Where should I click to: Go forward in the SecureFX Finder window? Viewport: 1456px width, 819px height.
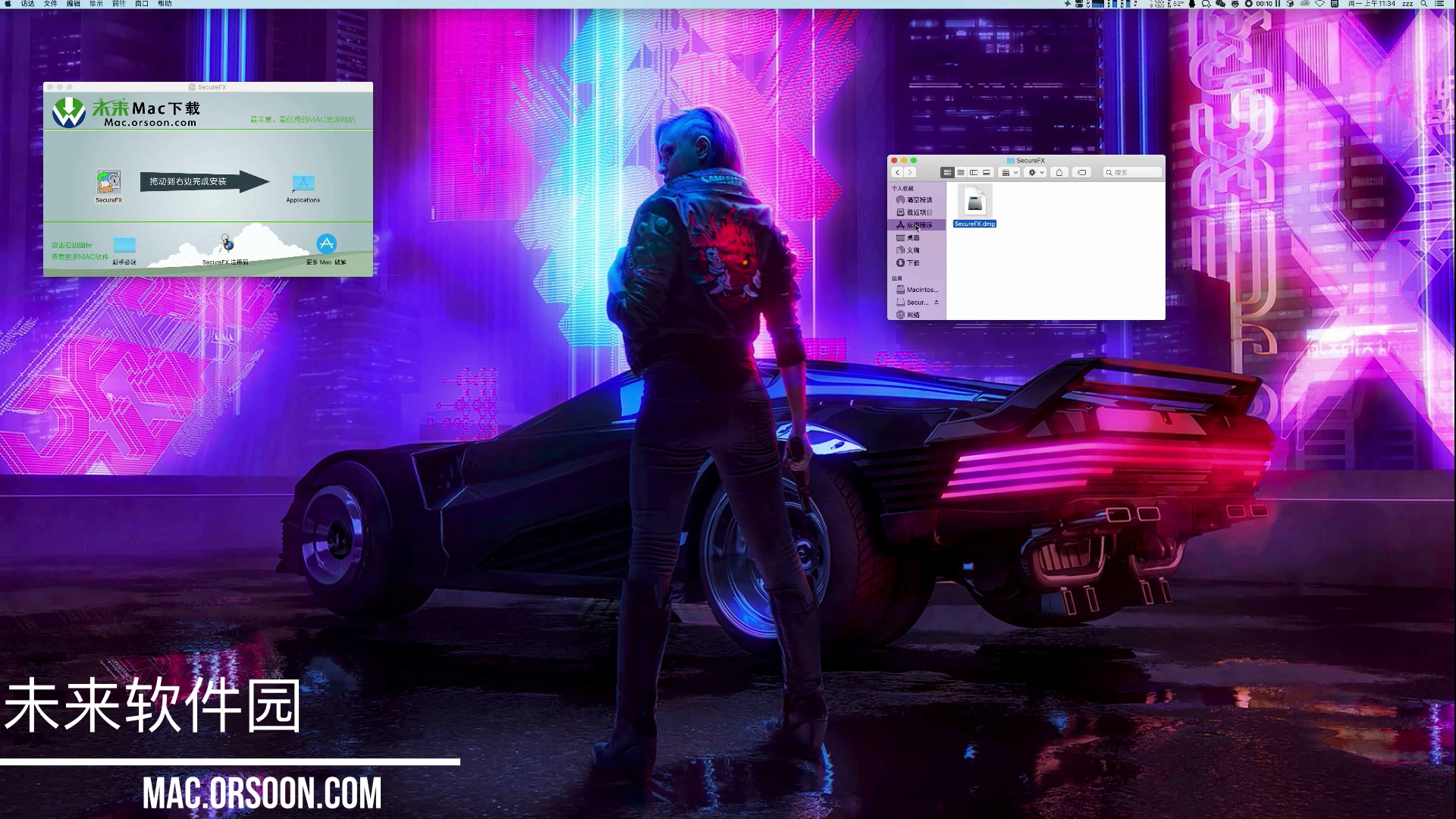click(910, 172)
